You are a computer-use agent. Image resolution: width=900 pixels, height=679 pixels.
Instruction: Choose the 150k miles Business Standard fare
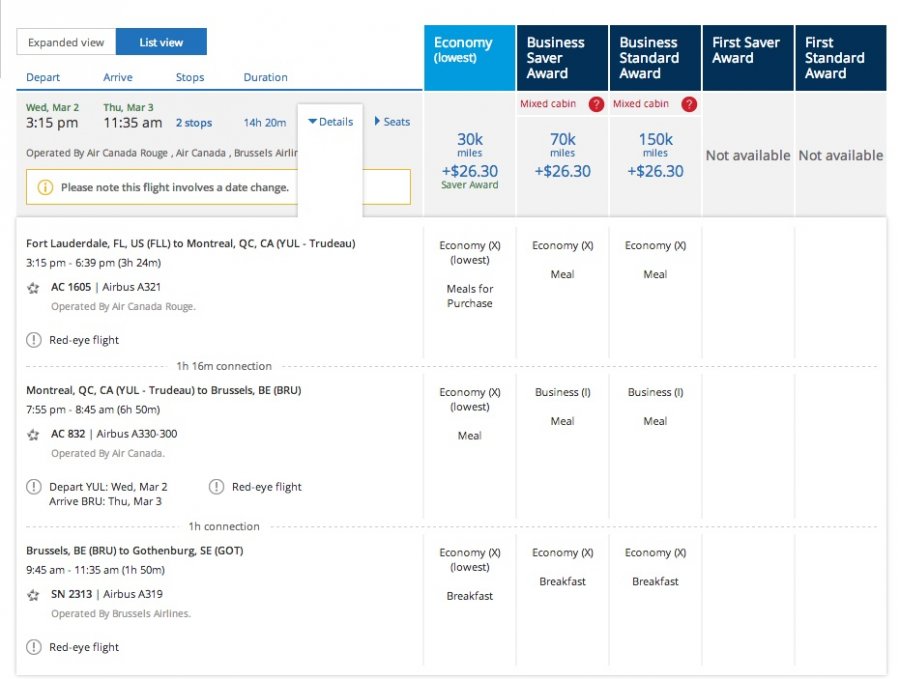tap(655, 155)
